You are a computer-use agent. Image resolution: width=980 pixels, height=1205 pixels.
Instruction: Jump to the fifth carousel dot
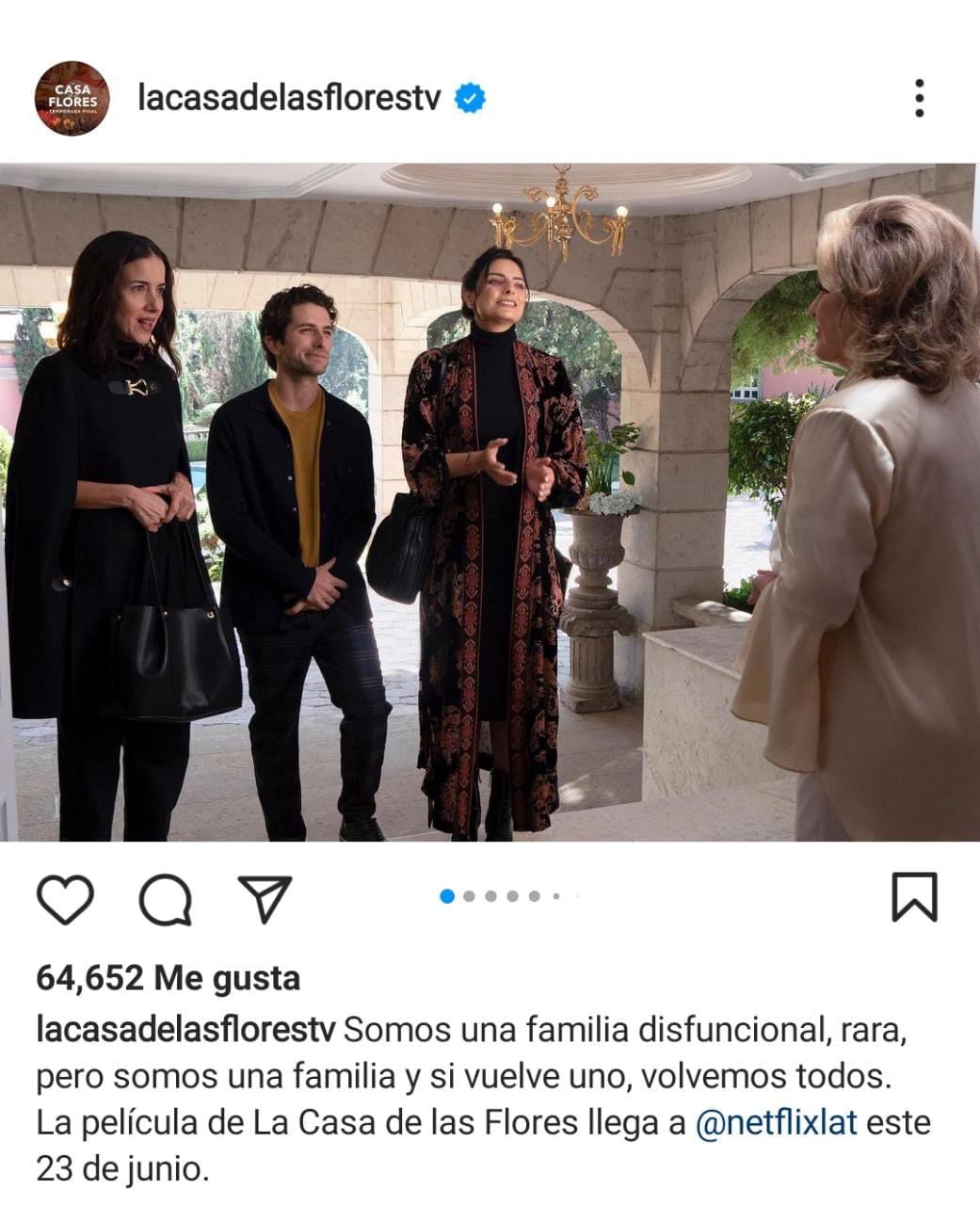pyautogui.click(x=535, y=896)
